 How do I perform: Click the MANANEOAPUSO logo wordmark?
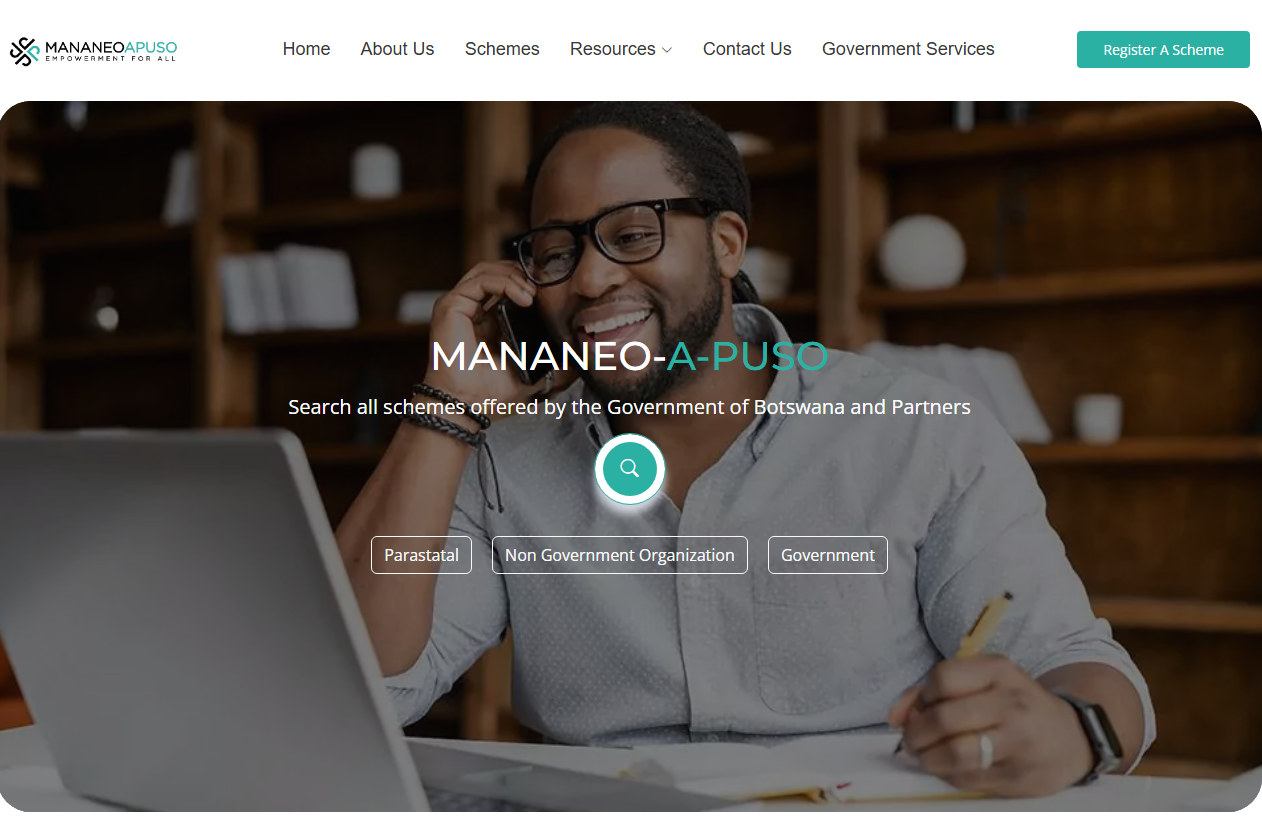point(111,47)
